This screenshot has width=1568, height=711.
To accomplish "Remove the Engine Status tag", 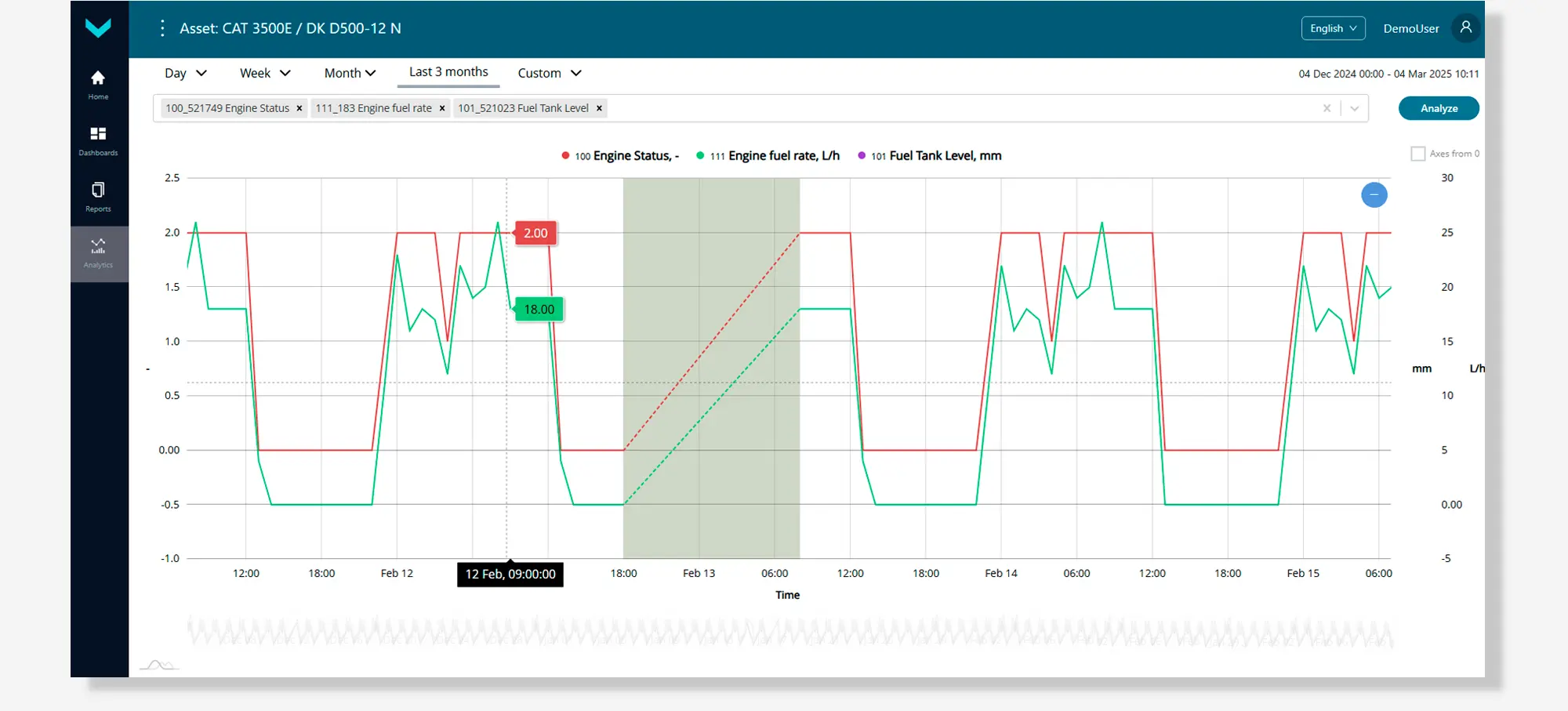I will (x=299, y=108).
